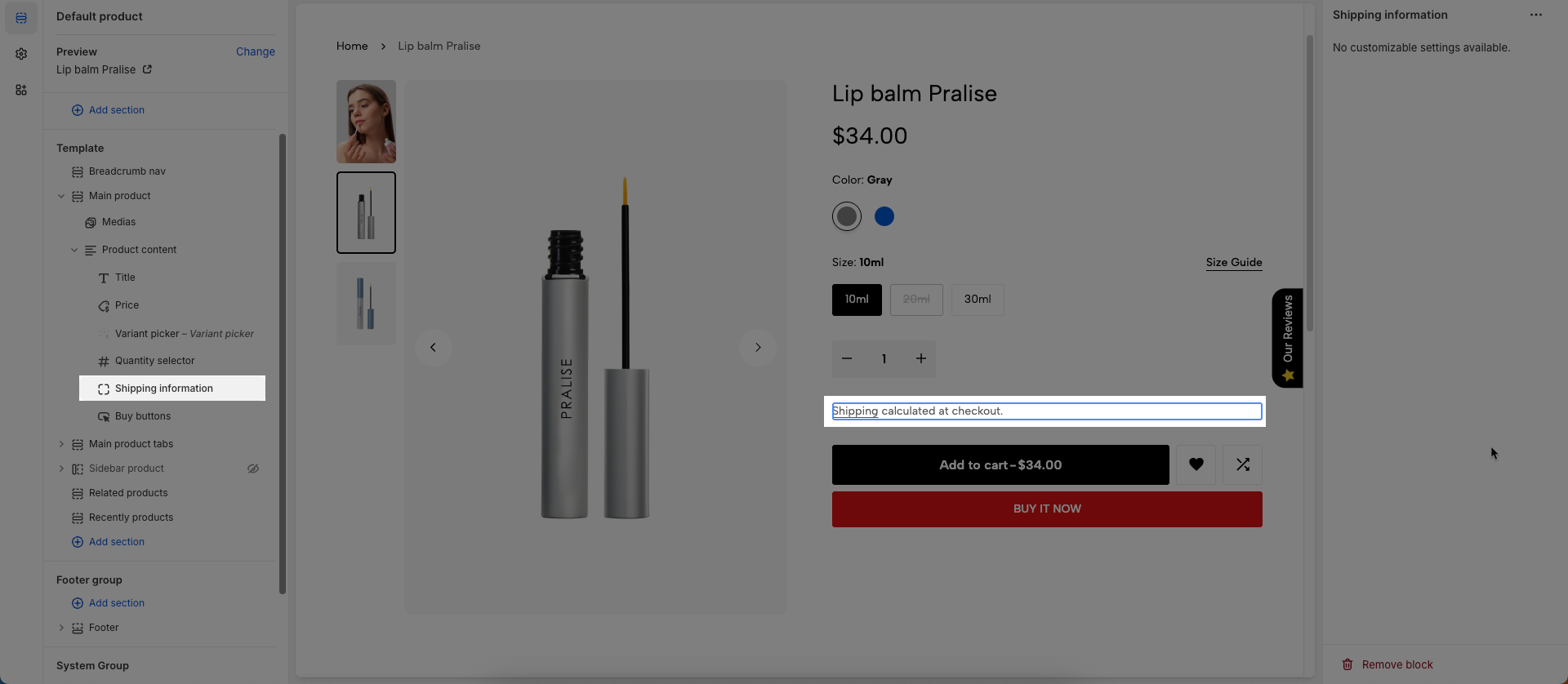This screenshot has height=684, width=1568.
Task: Collapse the Product content block
Action: tap(74, 250)
